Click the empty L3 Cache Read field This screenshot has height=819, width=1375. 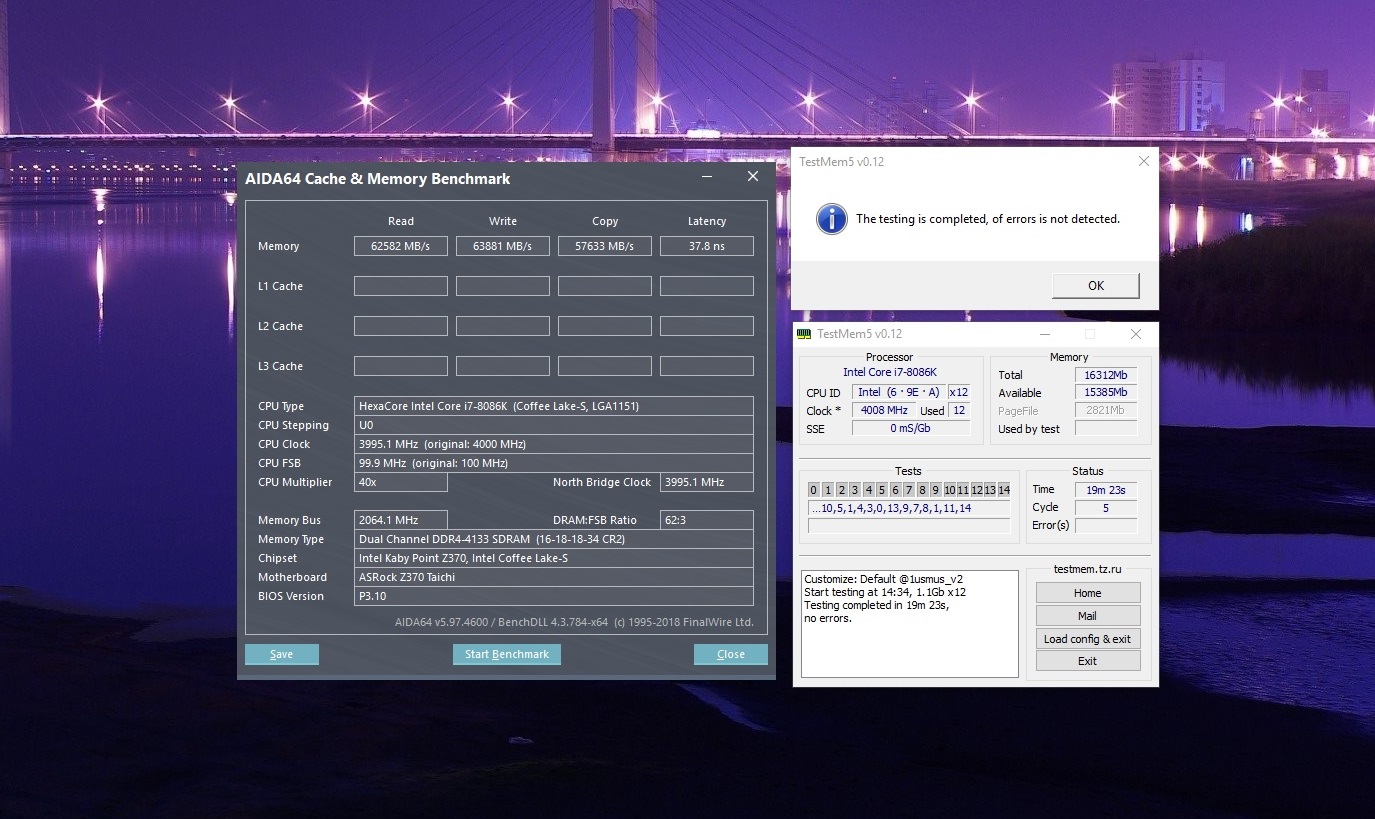pos(401,366)
